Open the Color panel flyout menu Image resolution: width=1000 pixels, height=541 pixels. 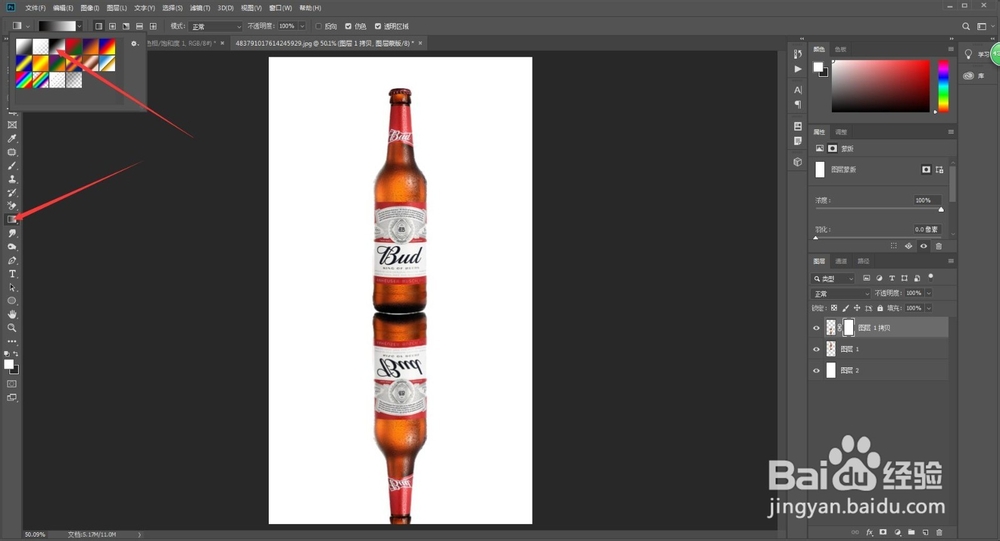(x=950, y=49)
